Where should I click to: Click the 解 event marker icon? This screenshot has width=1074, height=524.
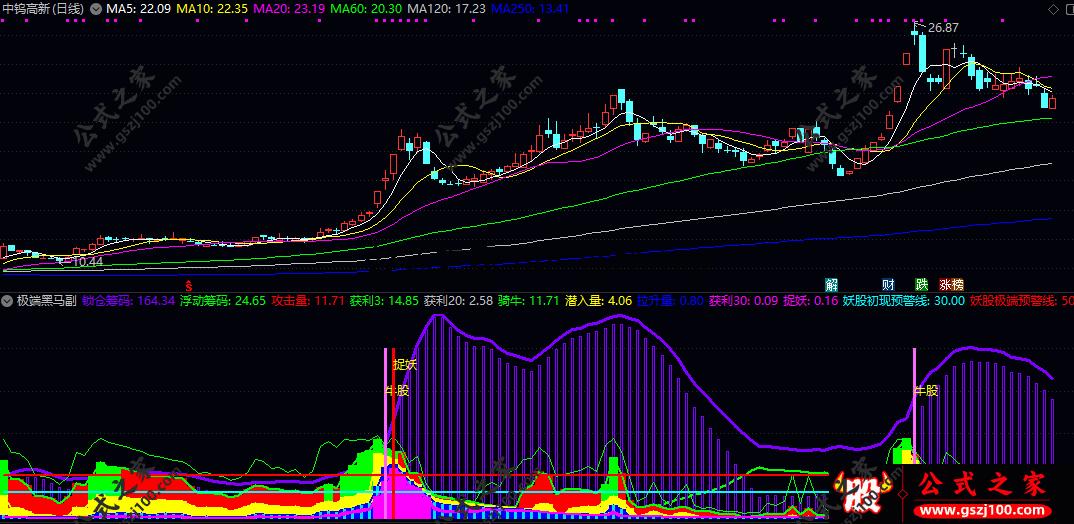click(x=832, y=284)
